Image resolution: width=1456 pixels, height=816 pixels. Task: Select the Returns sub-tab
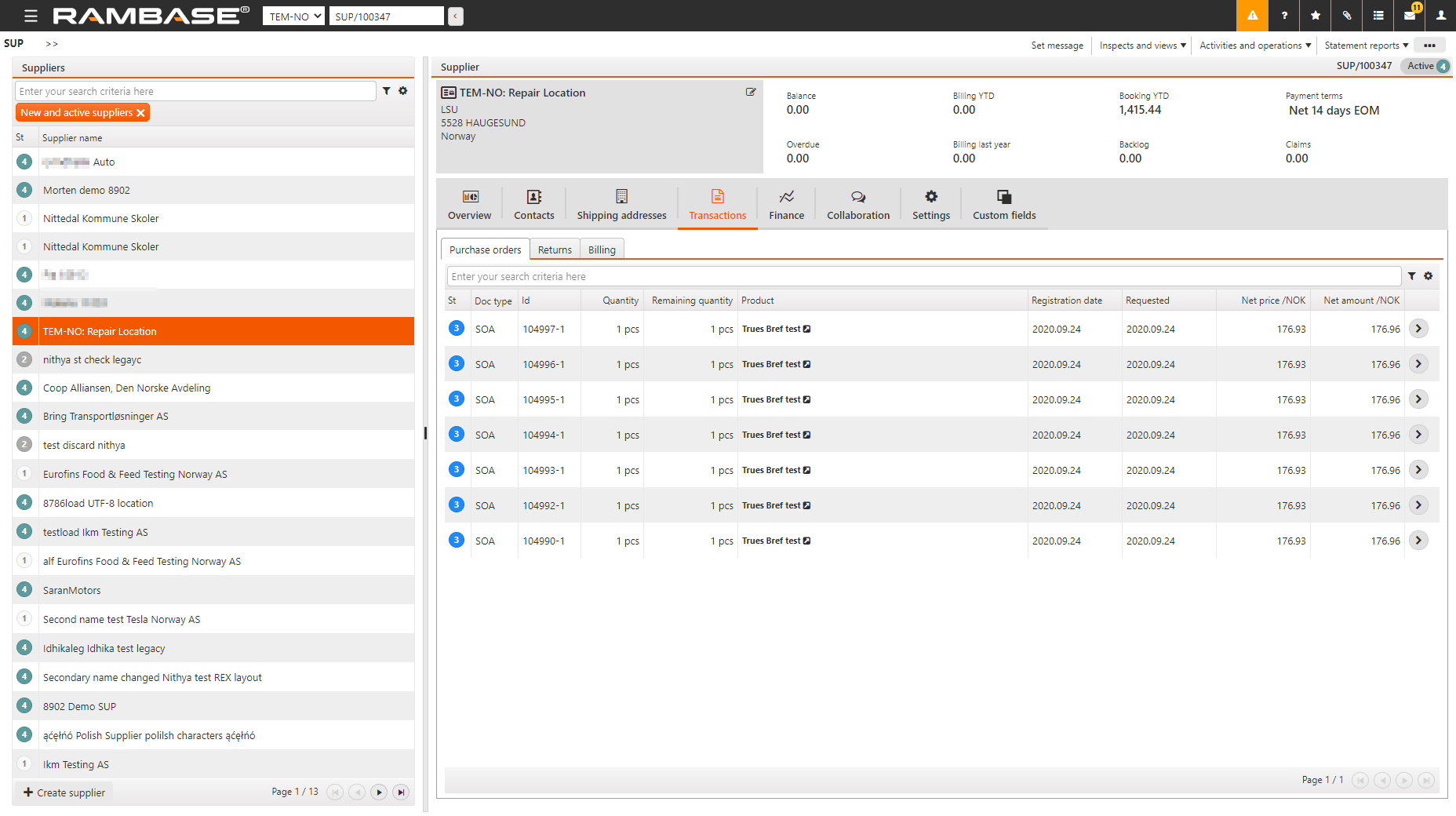point(555,250)
